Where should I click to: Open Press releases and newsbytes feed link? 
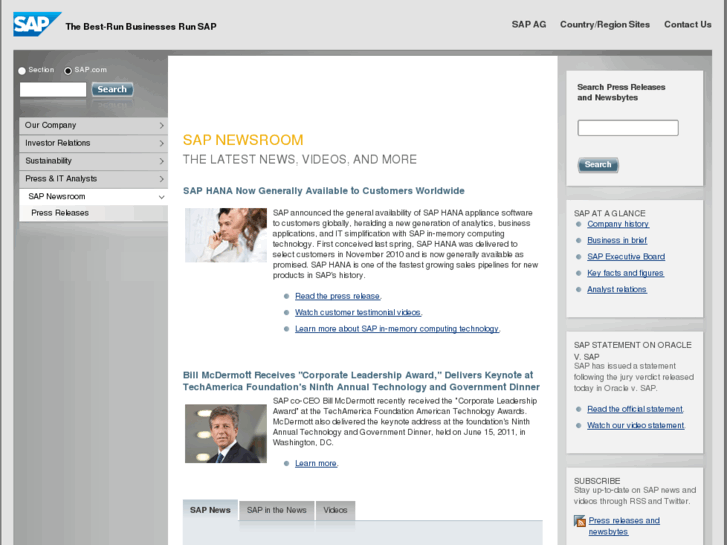pos(624,526)
